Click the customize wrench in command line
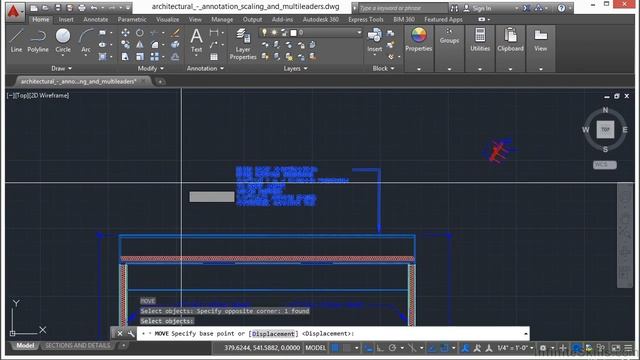640x360 pixels. click(131, 333)
